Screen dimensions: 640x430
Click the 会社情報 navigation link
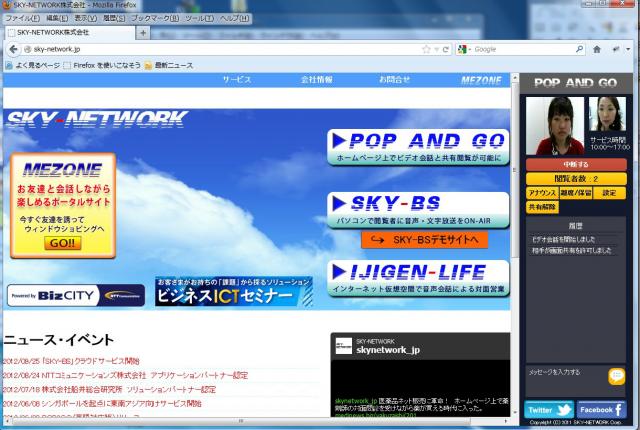click(x=317, y=80)
